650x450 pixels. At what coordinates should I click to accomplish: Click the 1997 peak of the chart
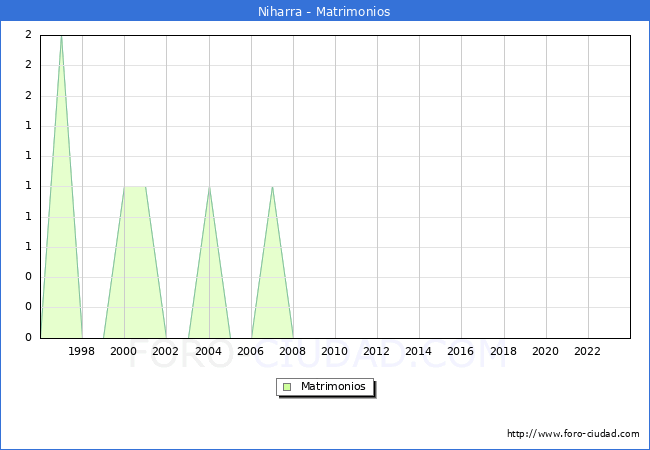click(61, 37)
